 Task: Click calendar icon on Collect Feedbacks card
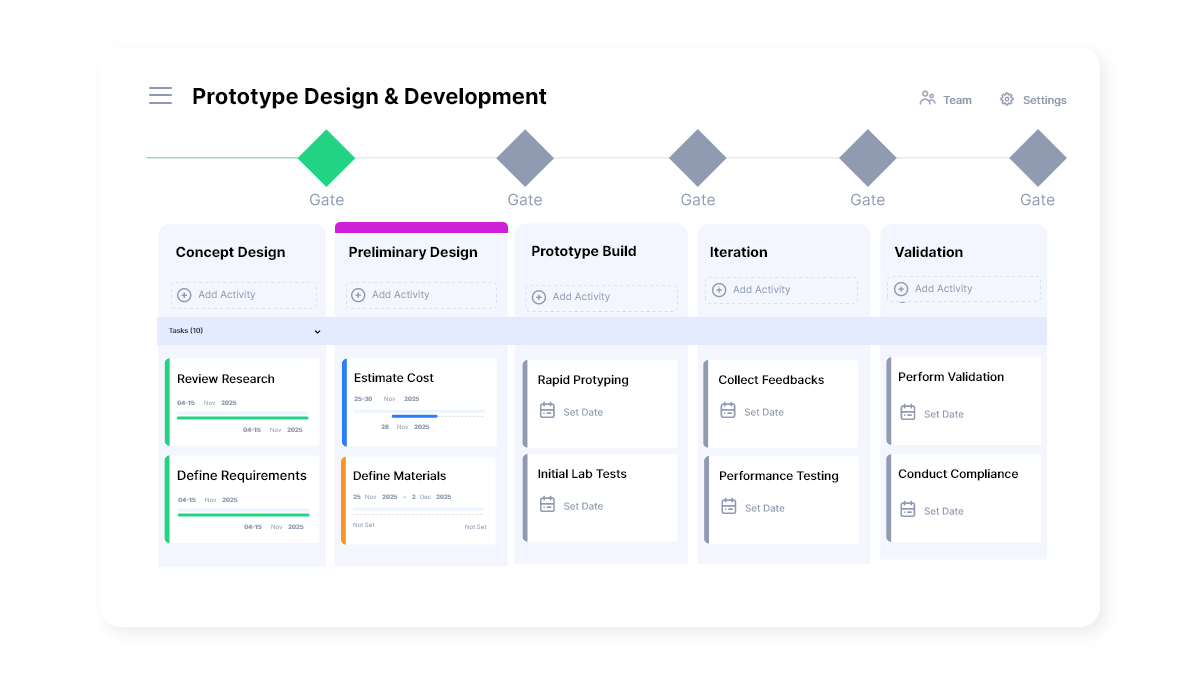click(x=728, y=411)
